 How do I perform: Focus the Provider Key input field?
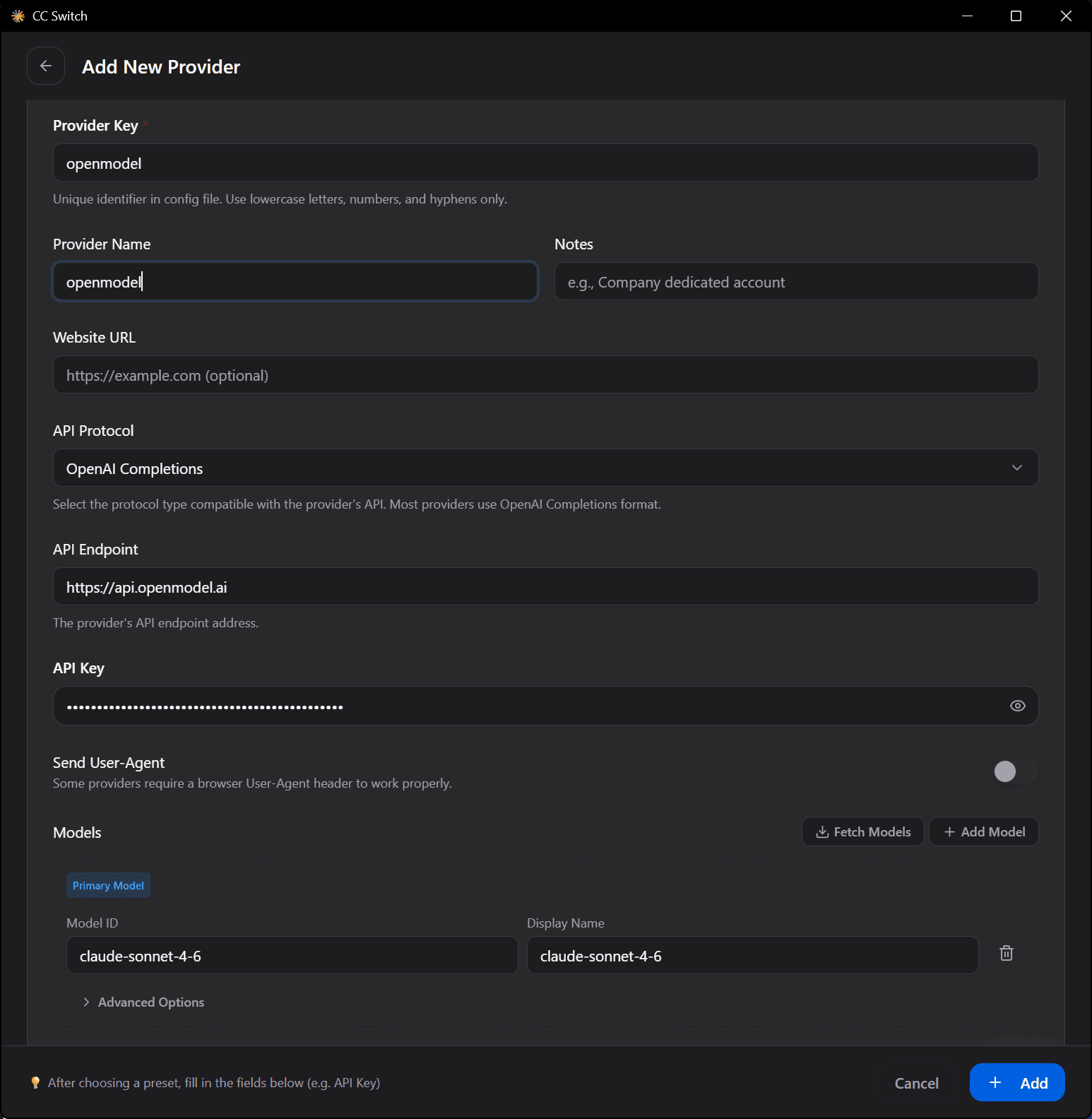[x=545, y=162]
